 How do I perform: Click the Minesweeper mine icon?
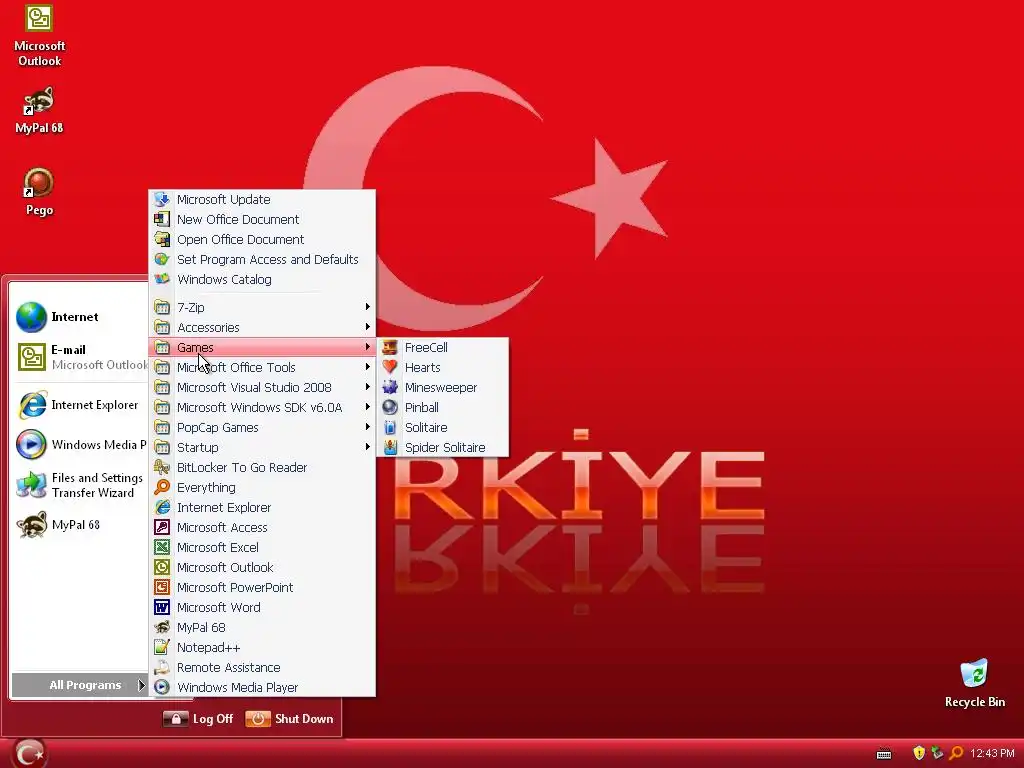(390, 387)
